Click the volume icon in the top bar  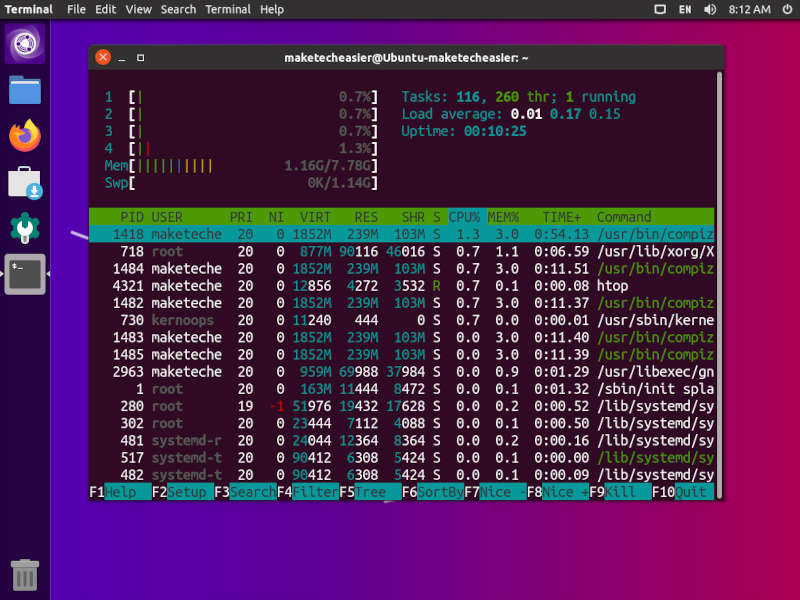click(x=710, y=9)
